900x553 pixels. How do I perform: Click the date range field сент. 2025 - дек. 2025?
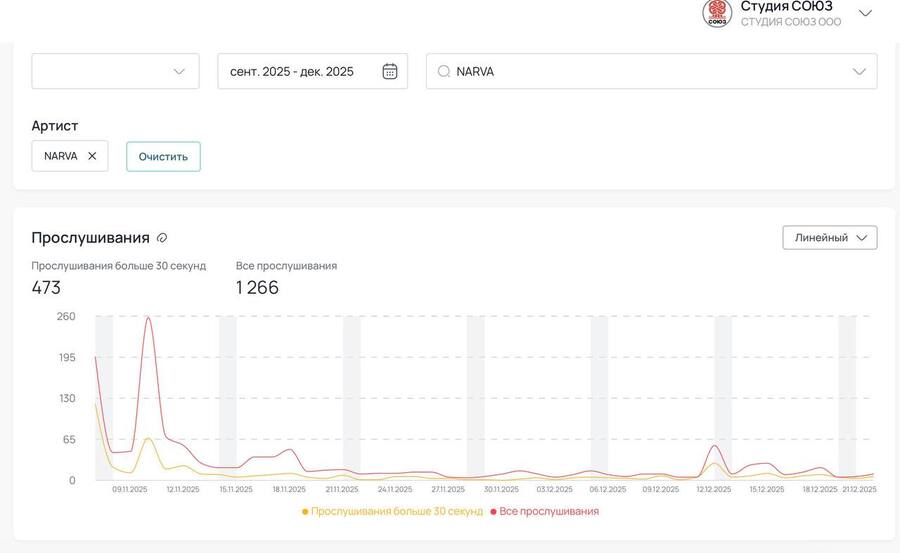point(292,71)
